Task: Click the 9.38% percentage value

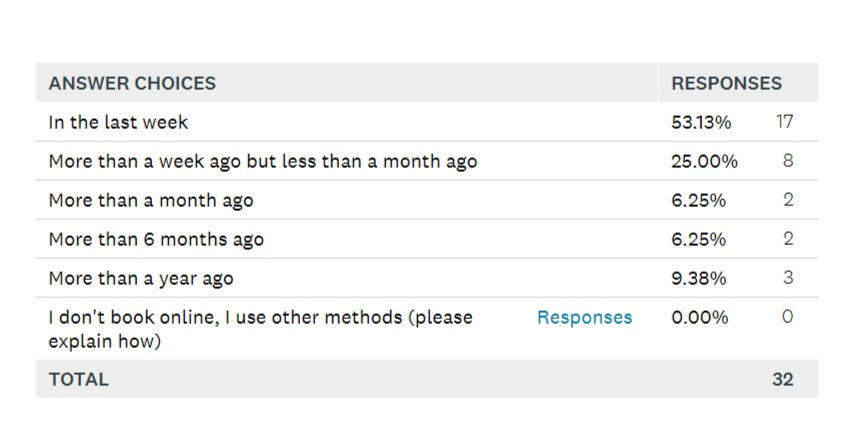Action: (x=699, y=279)
